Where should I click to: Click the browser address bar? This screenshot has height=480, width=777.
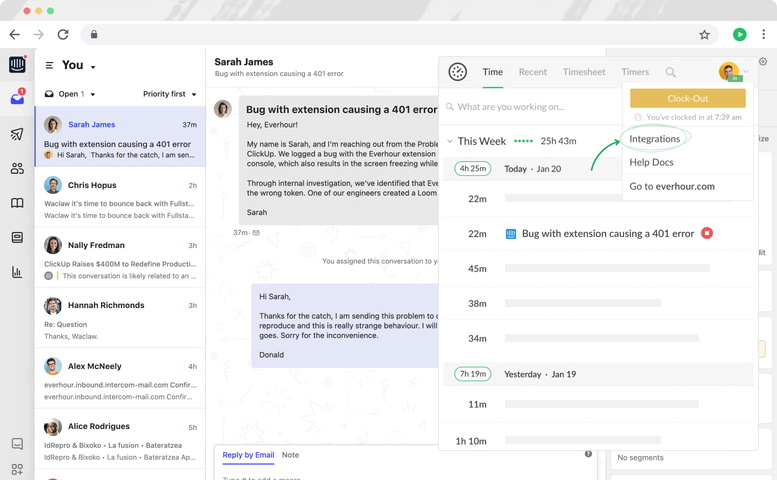[x=399, y=34]
